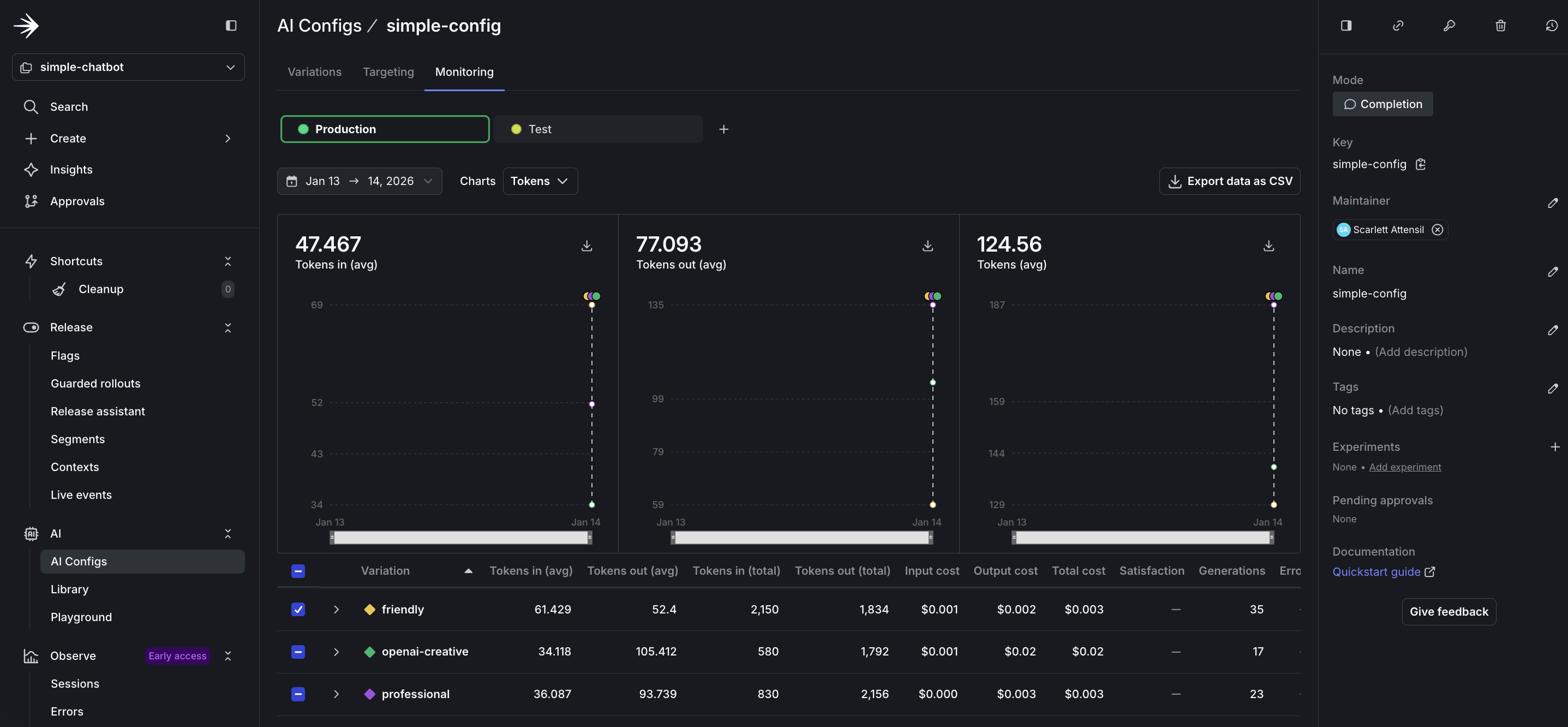
Task: Download the Tokens in (avg) chart data
Action: click(x=586, y=246)
